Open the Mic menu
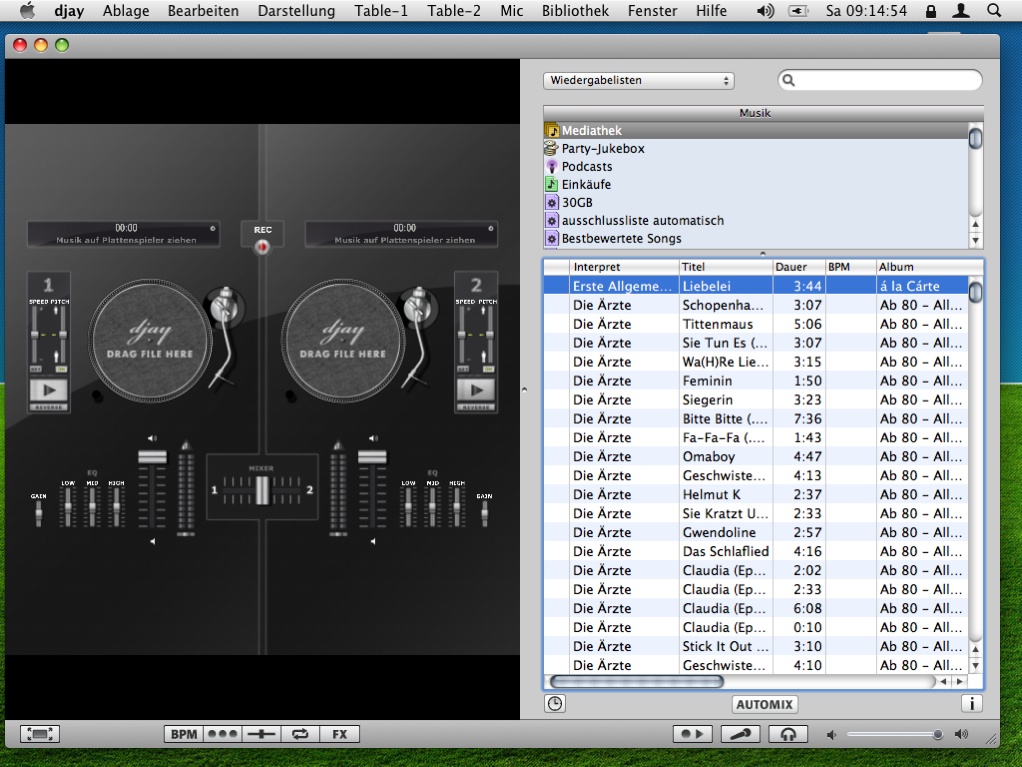1022x767 pixels. [x=512, y=10]
